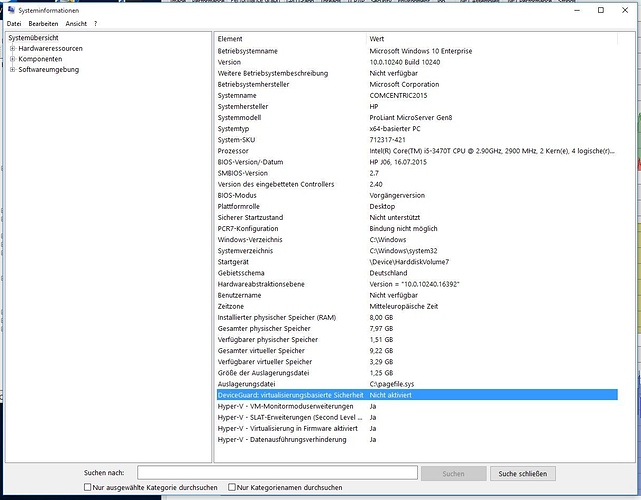Click the Suchen button

(x=453, y=473)
